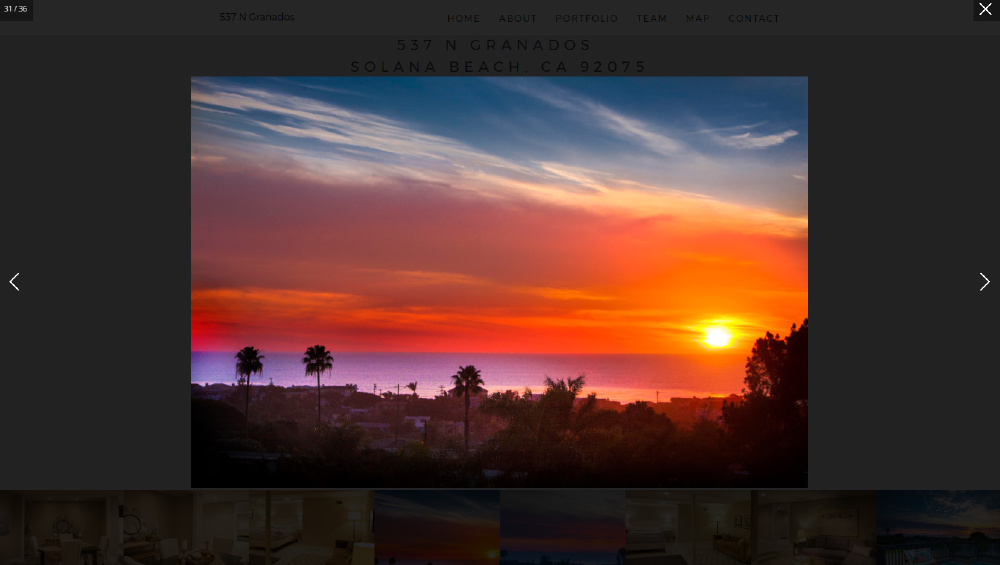Click the large sunset photo
The height and width of the screenshot is (565, 1000).
pos(499,282)
